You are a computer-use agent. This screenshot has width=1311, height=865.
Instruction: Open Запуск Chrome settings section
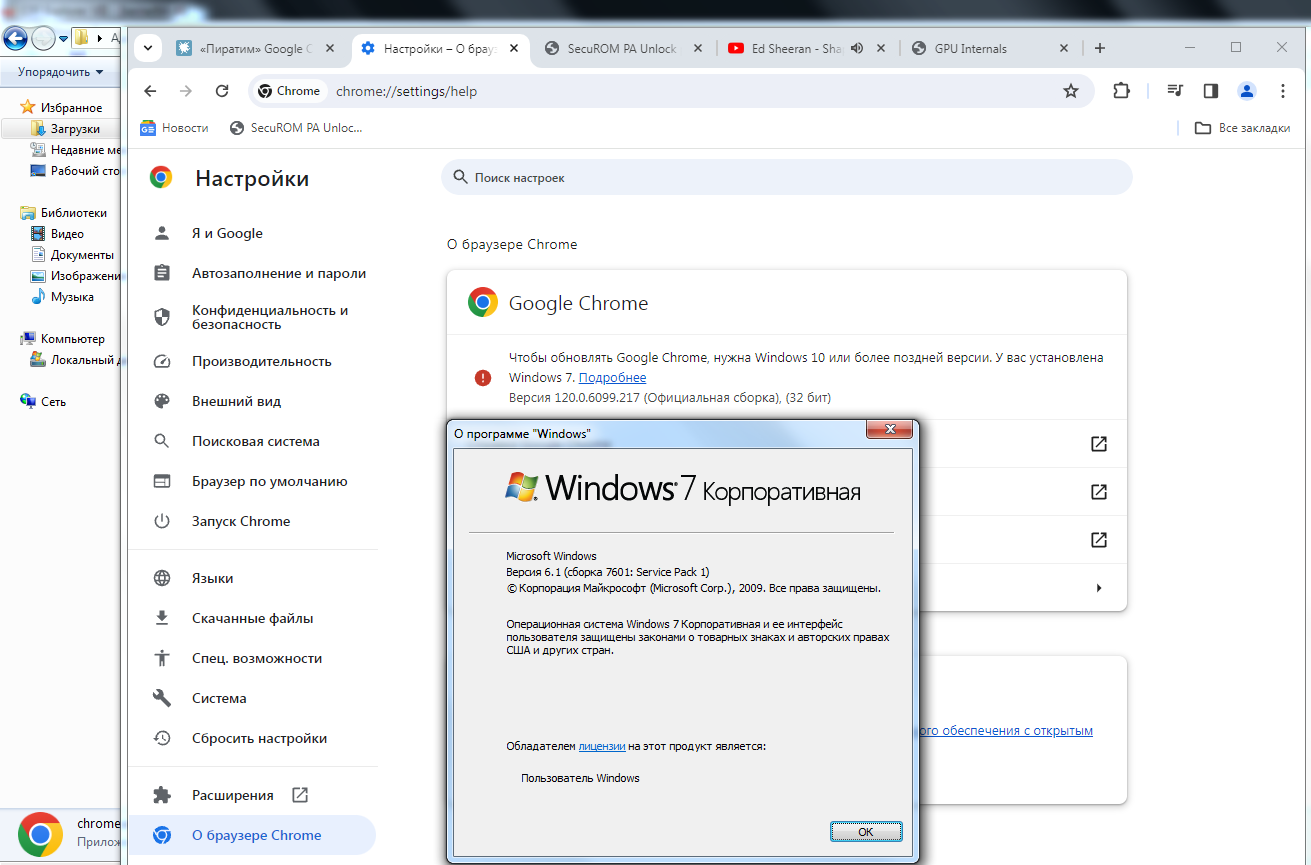pos(252,521)
